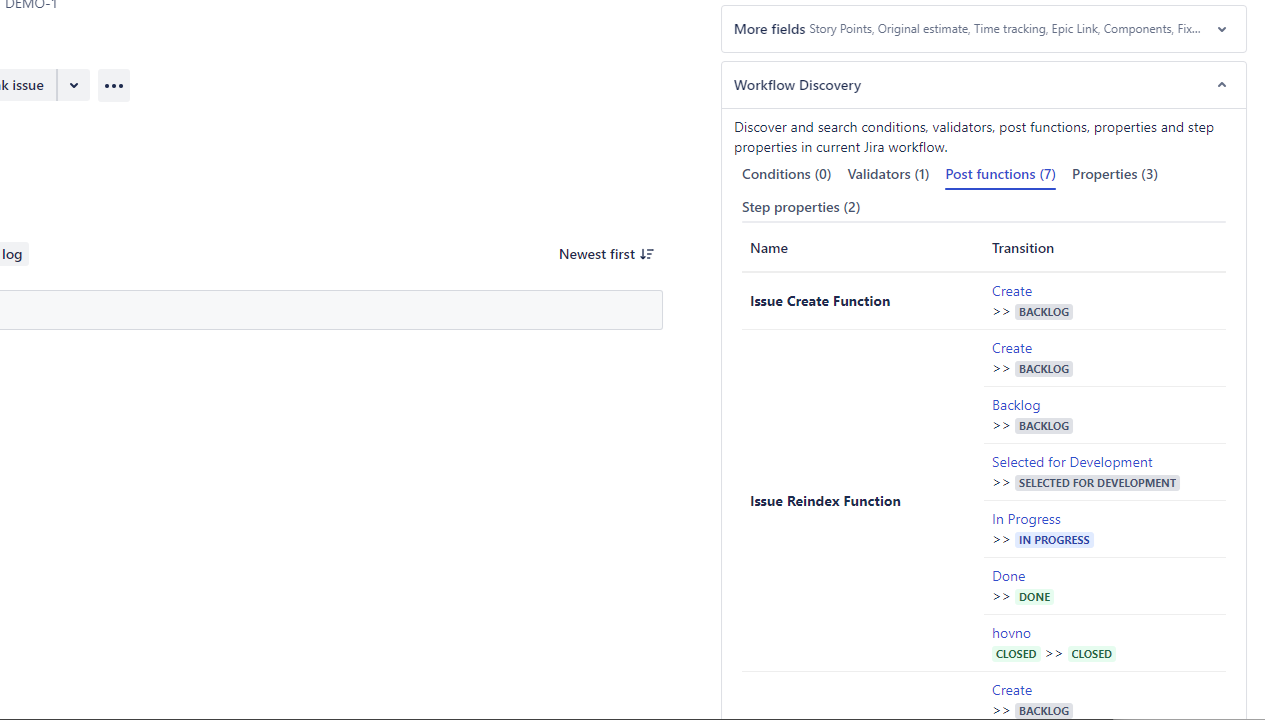Click the green DONE status badge
Viewport: 1265px width, 720px height.
[1034, 597]
